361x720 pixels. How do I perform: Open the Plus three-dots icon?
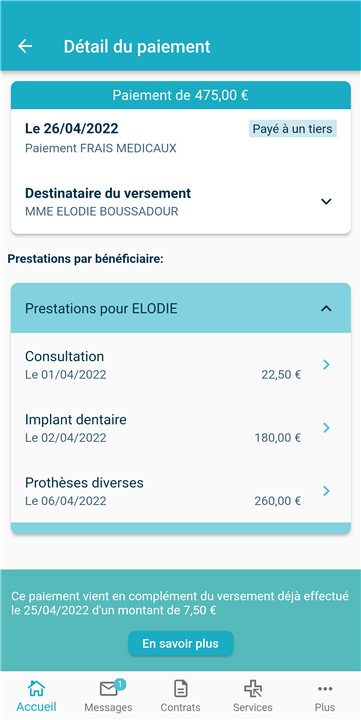point(325,688)
